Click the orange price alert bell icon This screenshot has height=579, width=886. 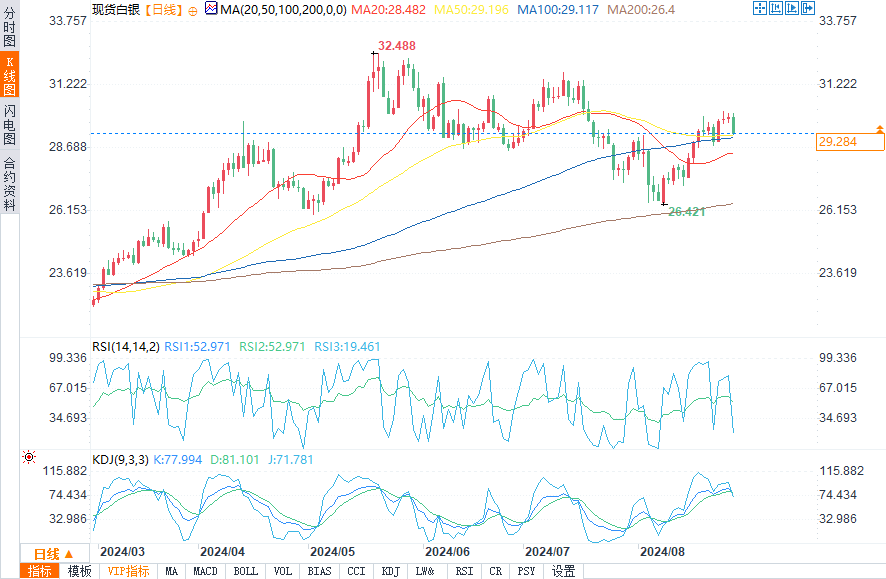click(879, 129)
